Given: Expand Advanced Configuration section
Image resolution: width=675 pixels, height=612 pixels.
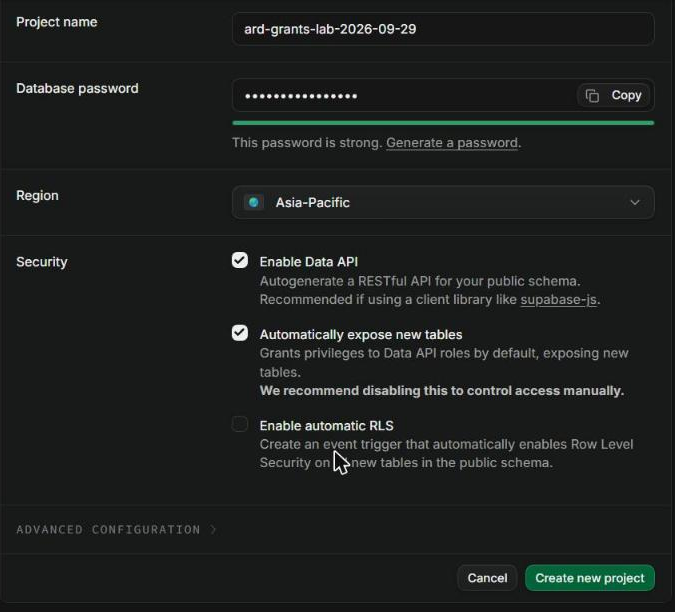Looking at the screenshot, I should point(116,529).
